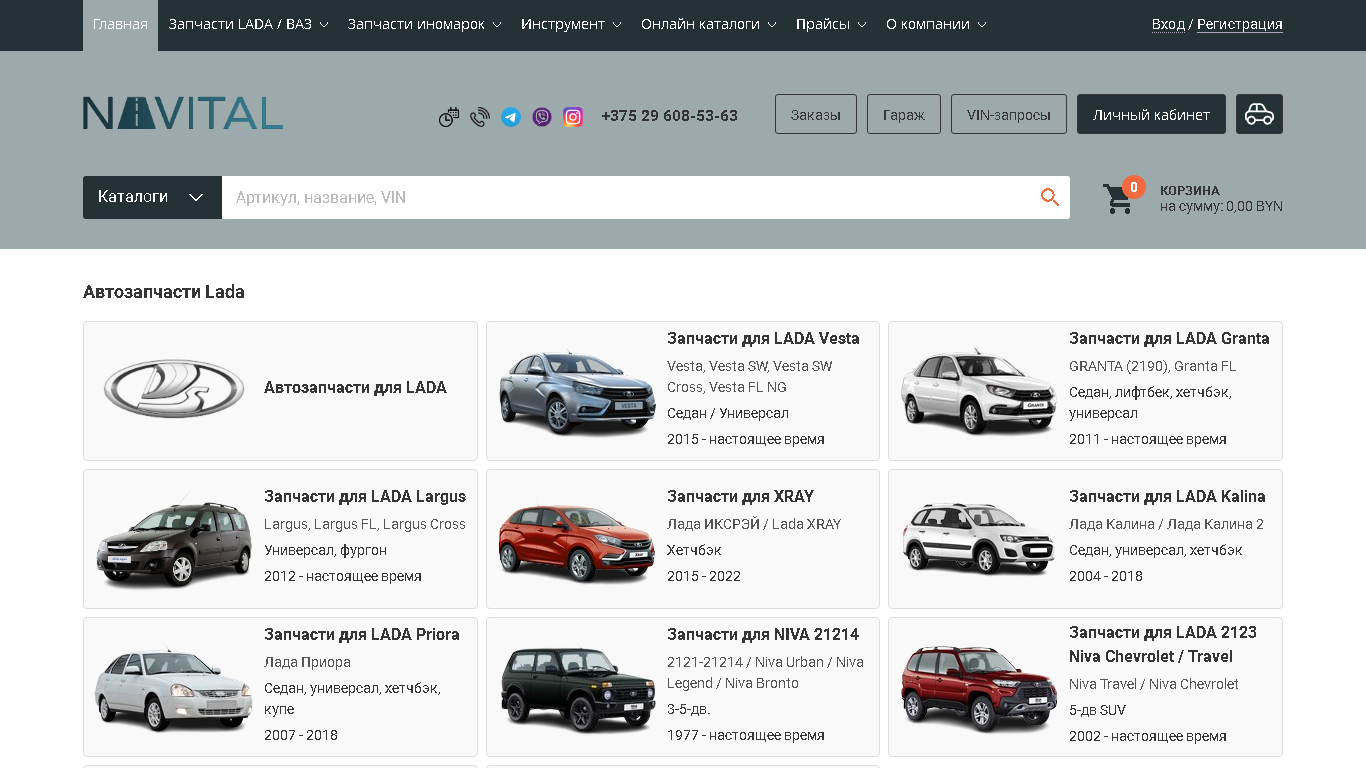Click the LADA emblem logo
Screen dimensions: 1366x768
pos(174,388)
